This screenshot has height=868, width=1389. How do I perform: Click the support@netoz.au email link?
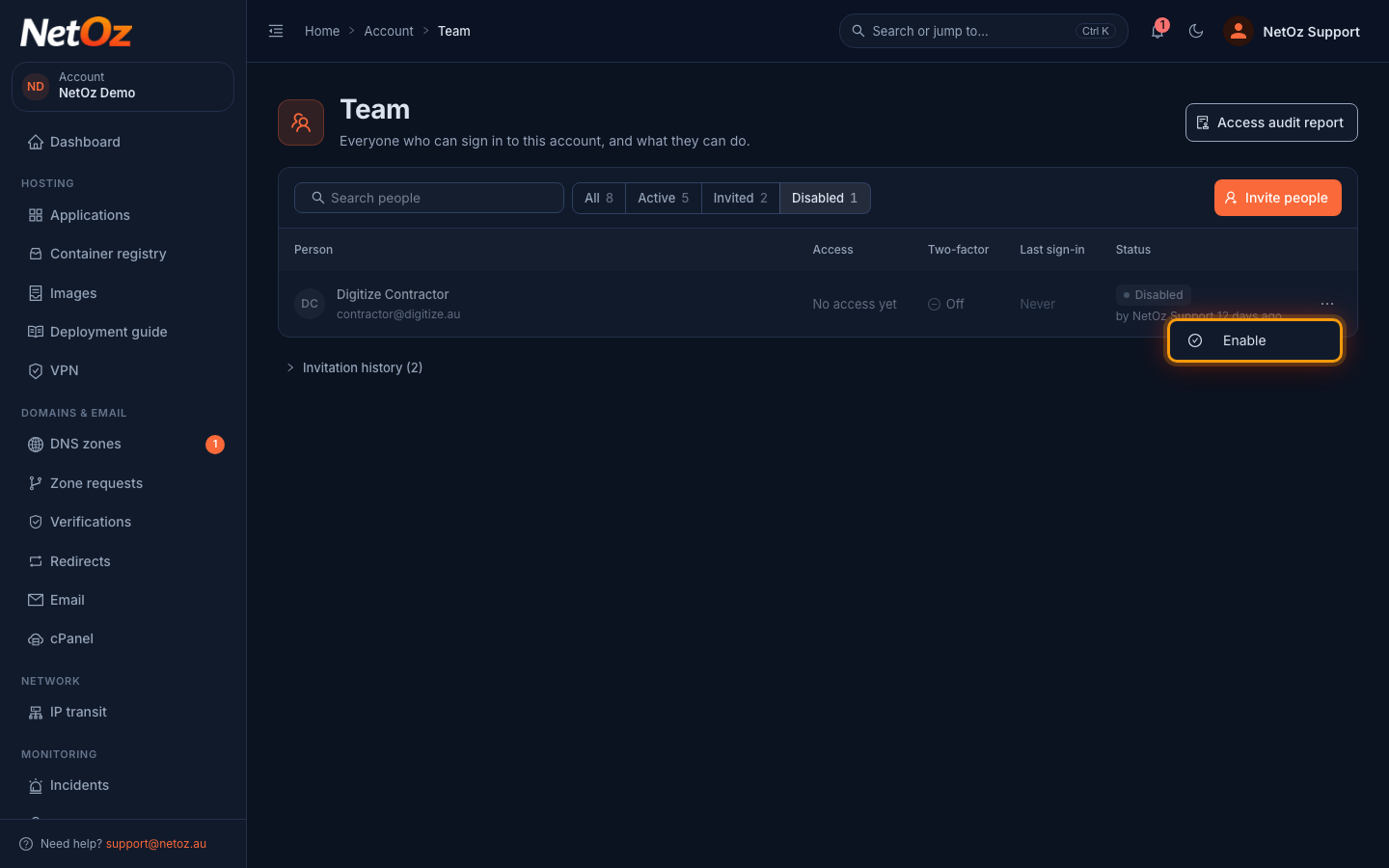tap(156, 844)
